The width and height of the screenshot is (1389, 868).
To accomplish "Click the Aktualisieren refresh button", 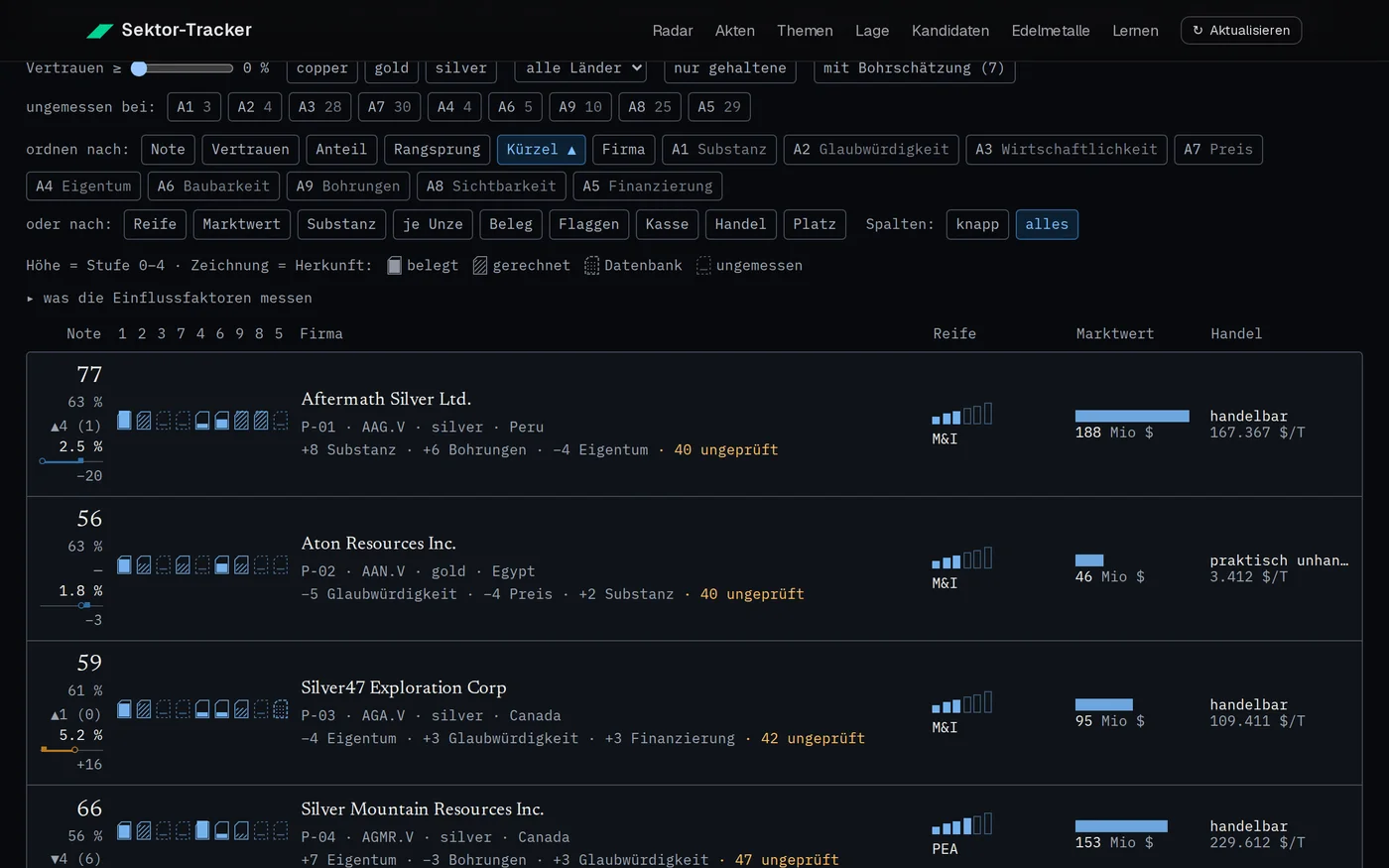I will coord(1241,31).
